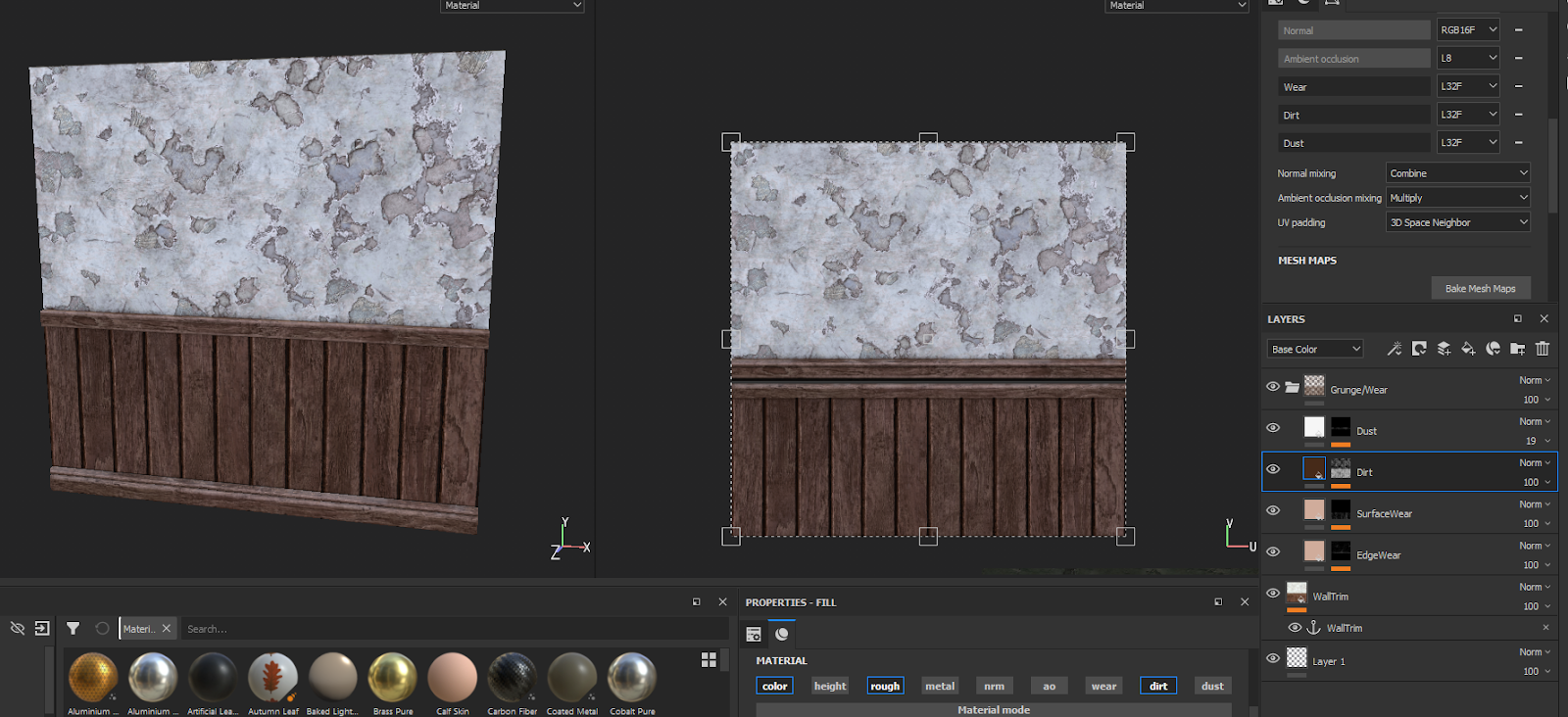Image resolution: width=1568 pixels, height=717 pixels.
Task: Open the 3D viewport Material mode dropdown
Action: pyautogui.click(x=513, y=6)
